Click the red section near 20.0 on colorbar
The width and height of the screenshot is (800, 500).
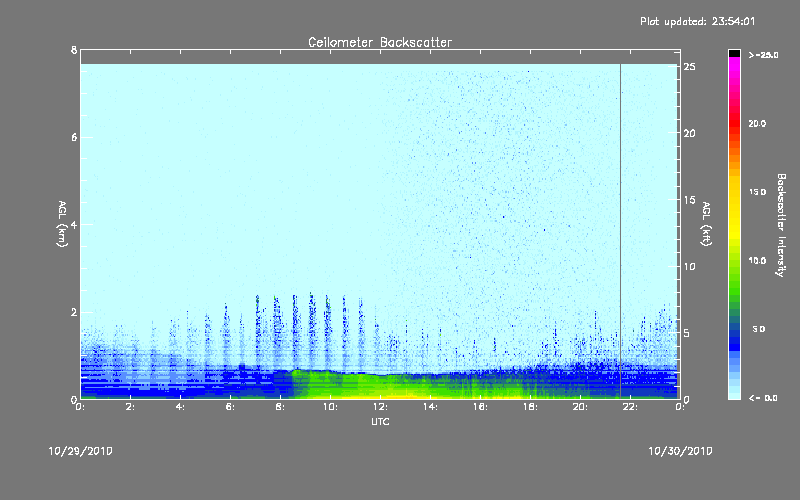[x=734, y=125]
